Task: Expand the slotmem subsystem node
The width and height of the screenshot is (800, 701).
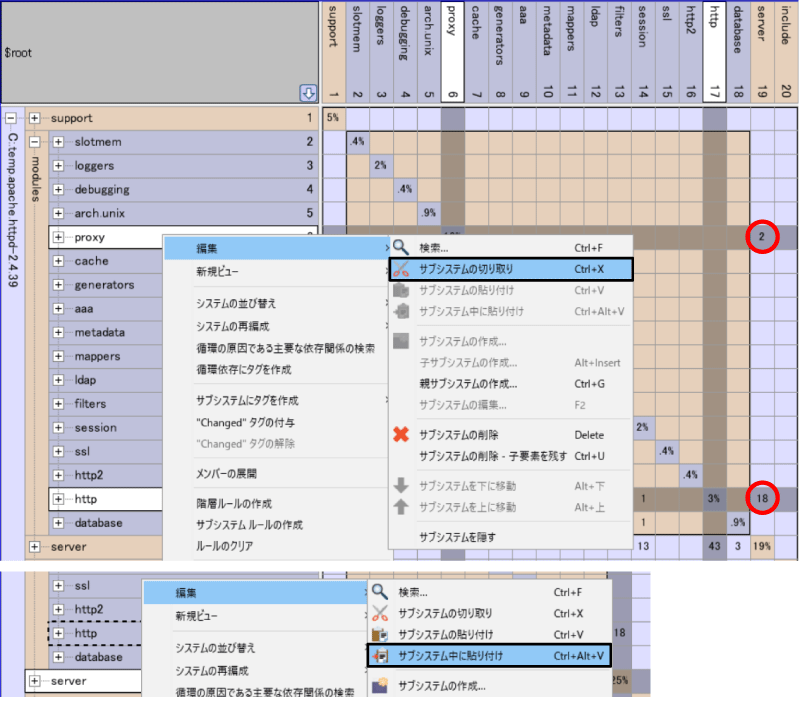Action: point(58,142)
